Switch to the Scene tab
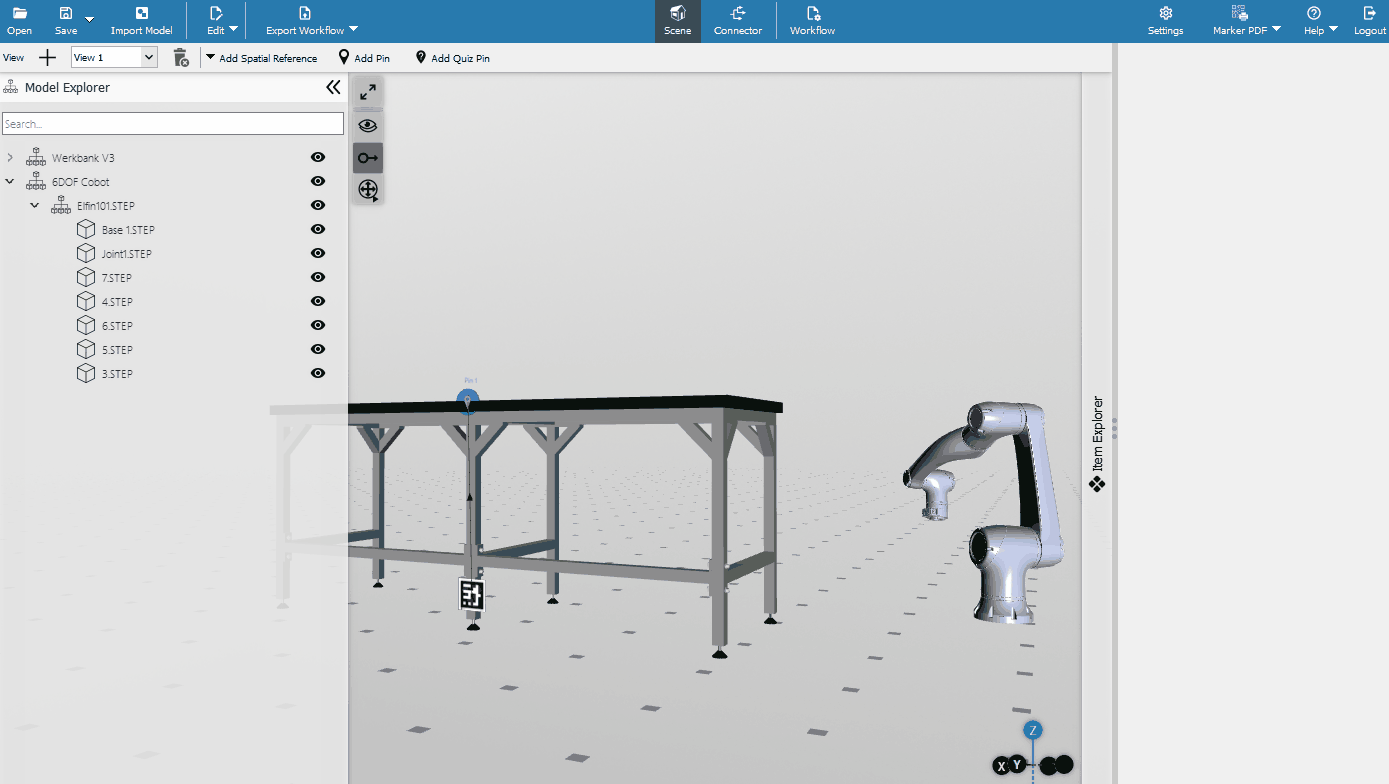The width and height of the screenshot is (1389, 784). [678, 21]
